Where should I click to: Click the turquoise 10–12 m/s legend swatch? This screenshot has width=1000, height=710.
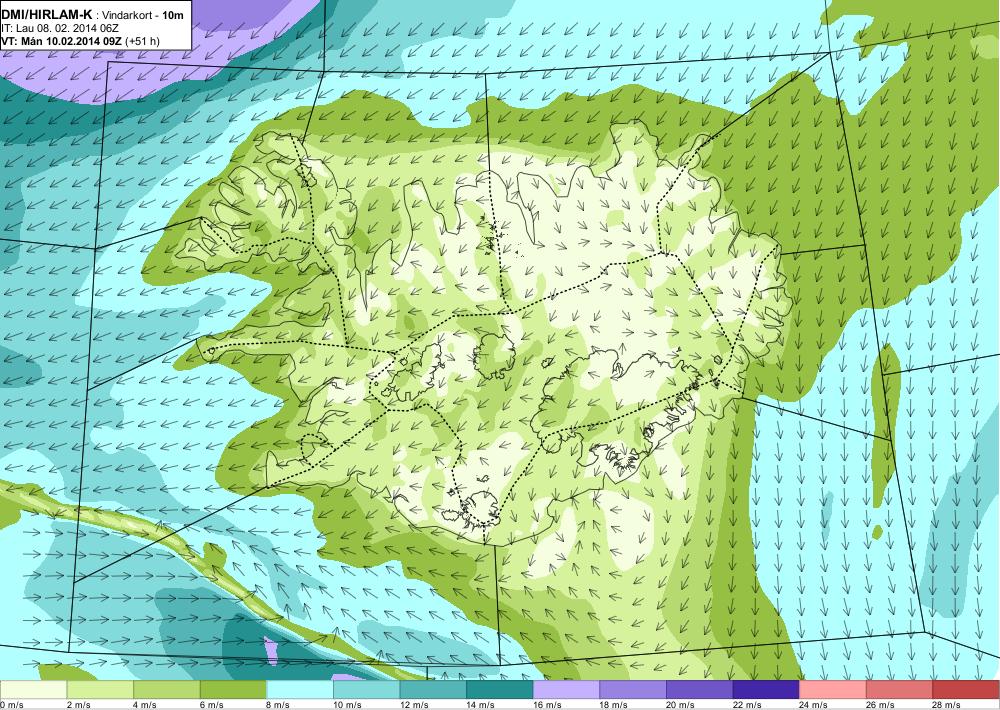point(367,690)
